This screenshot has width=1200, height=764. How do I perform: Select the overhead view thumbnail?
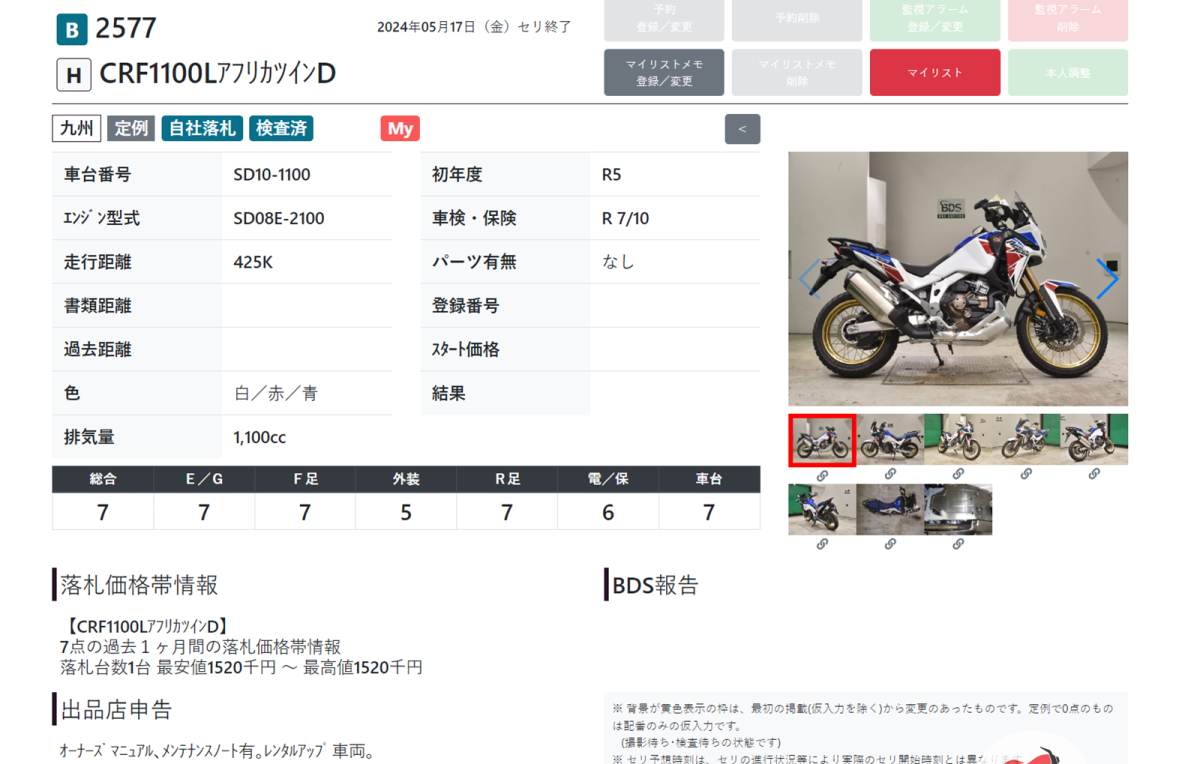click(890, 510)
